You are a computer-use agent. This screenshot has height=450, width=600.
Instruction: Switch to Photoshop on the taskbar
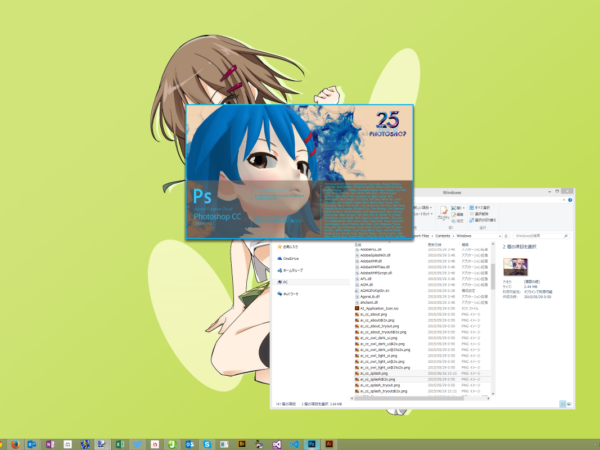coord(311,444)
